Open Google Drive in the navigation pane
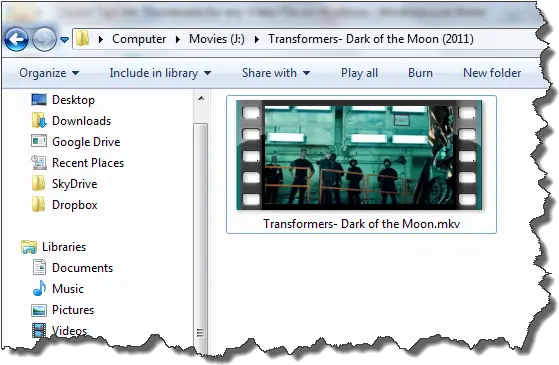 [86, 142]
